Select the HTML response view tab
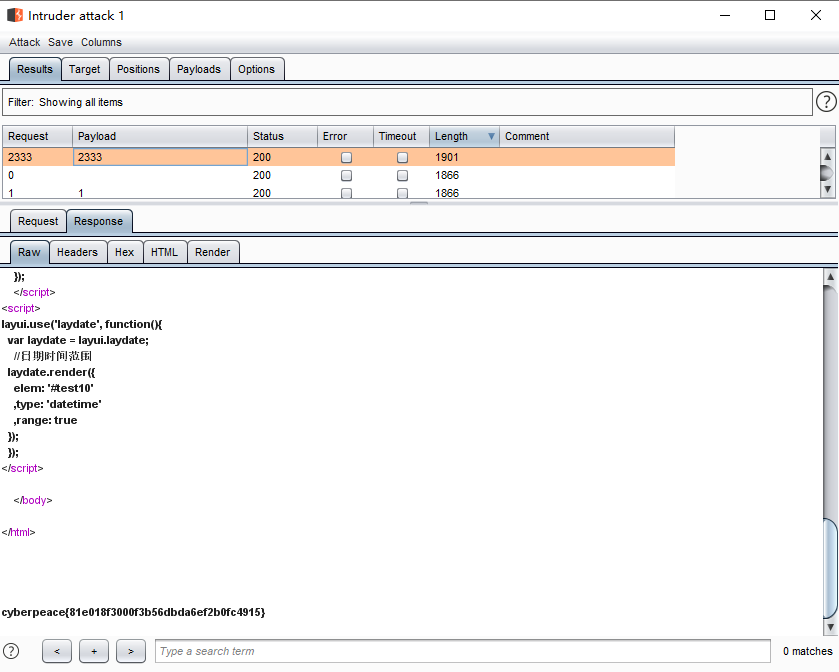Image resolution: width=839 pixels, height=672 pixels. [x=164, y=252]
